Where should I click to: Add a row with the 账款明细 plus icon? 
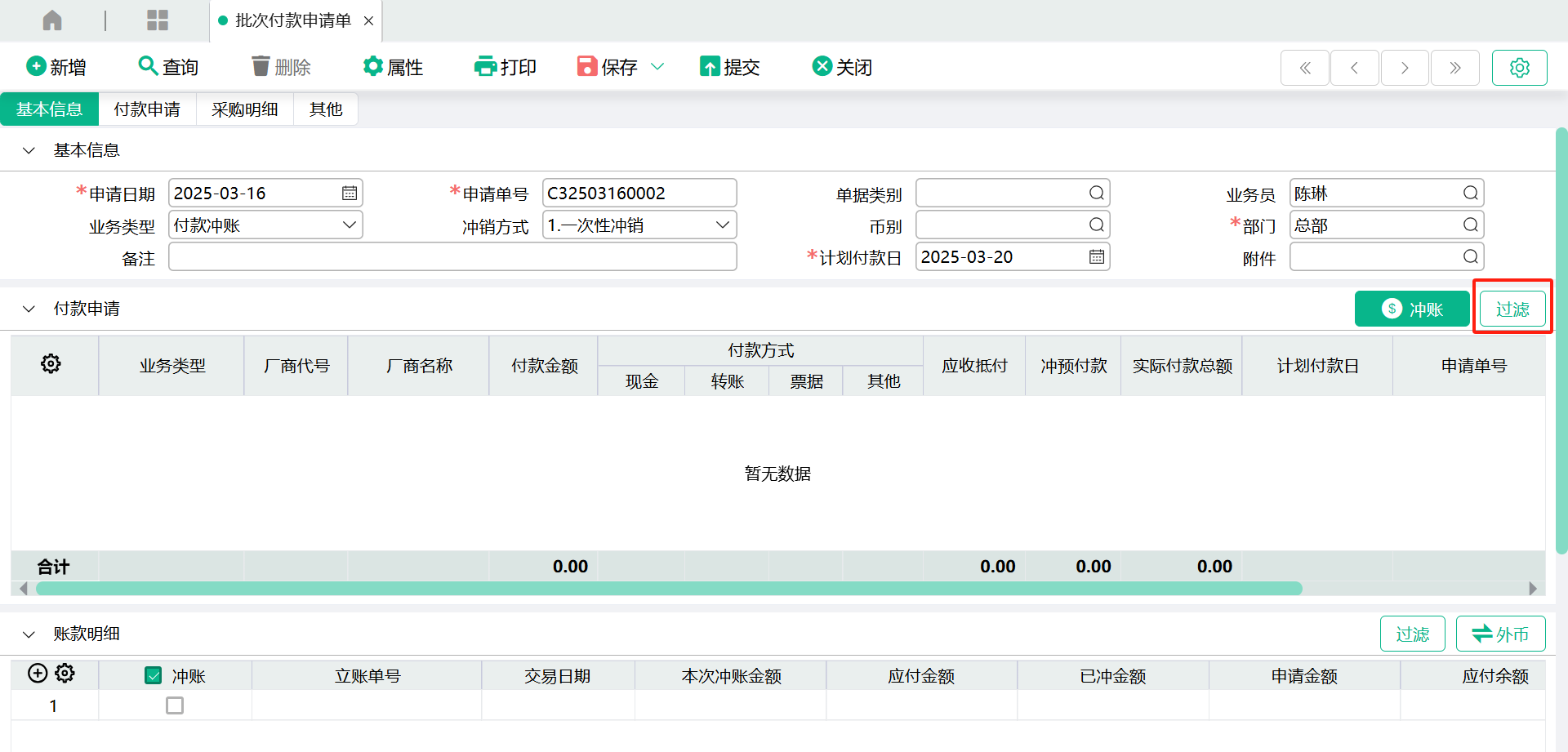38,674
